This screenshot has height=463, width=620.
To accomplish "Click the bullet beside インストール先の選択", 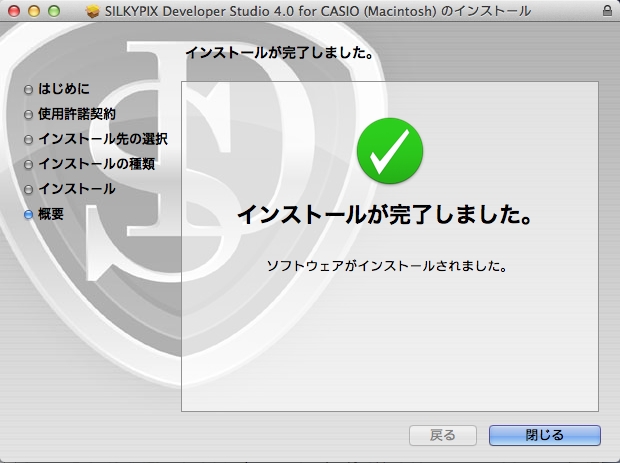I will click(28, 140).
